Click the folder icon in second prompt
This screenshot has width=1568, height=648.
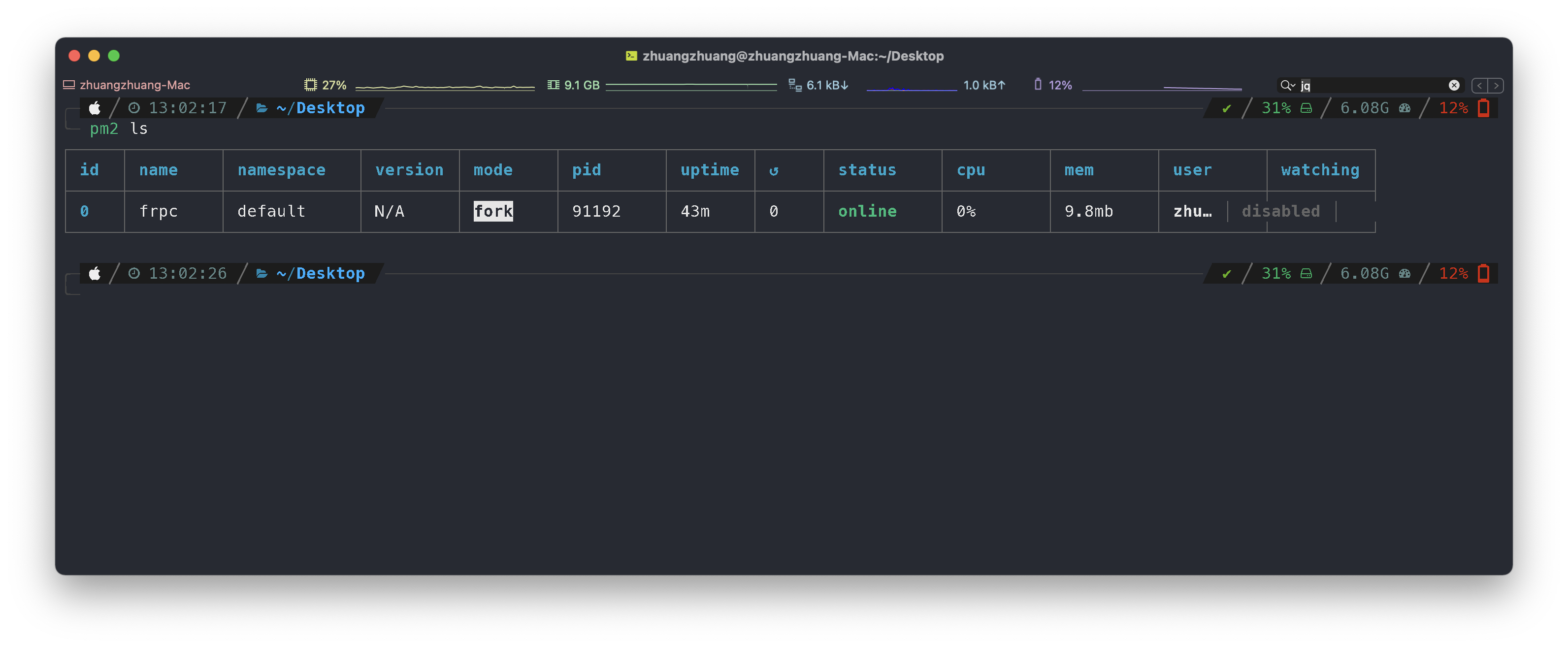[x=261, y=274]
